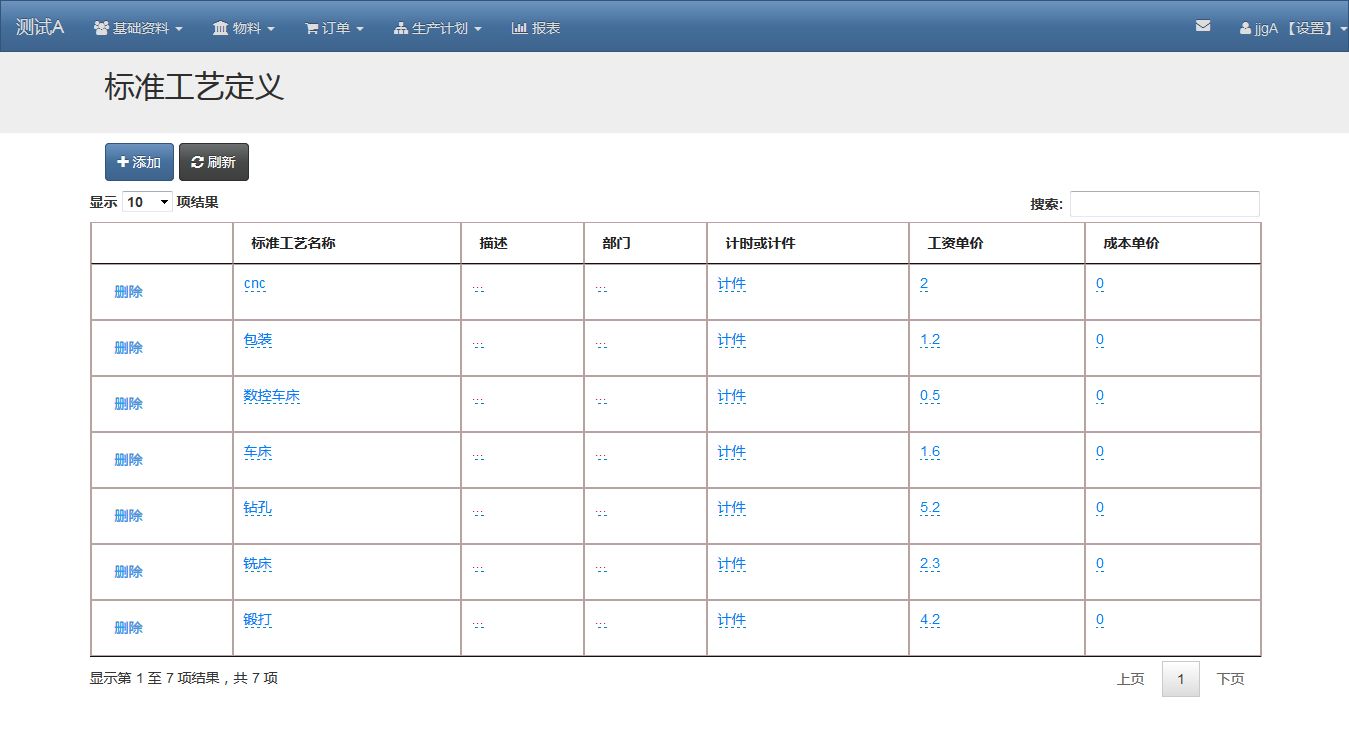Go to the 报表 reports page

(x=536, y=28)
